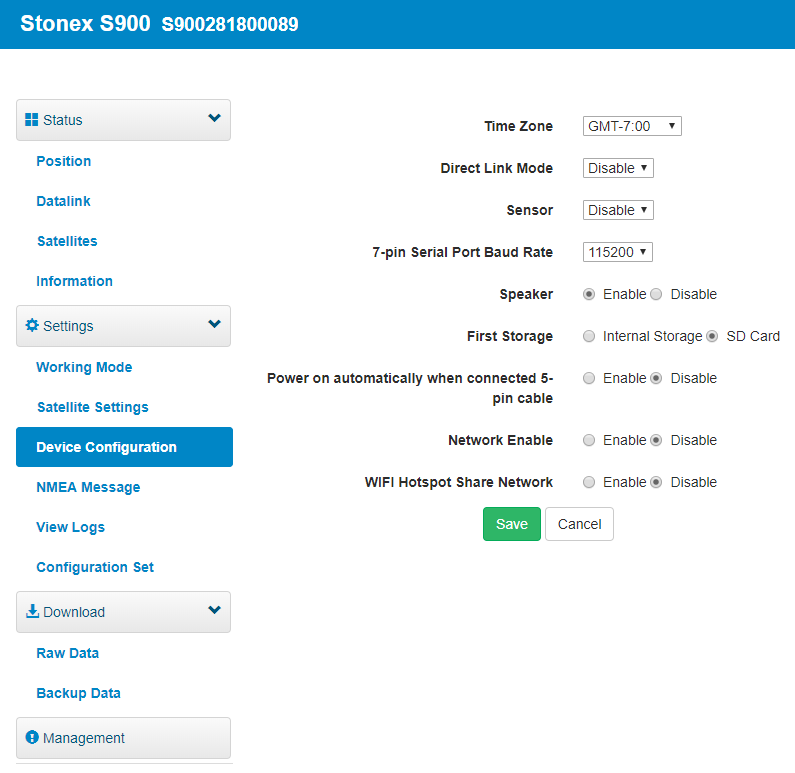Set Network Enable to Enable
Image resolution: width=795 pixels, height=773 pixels.
pyautogui.click(x=589, y=440)
